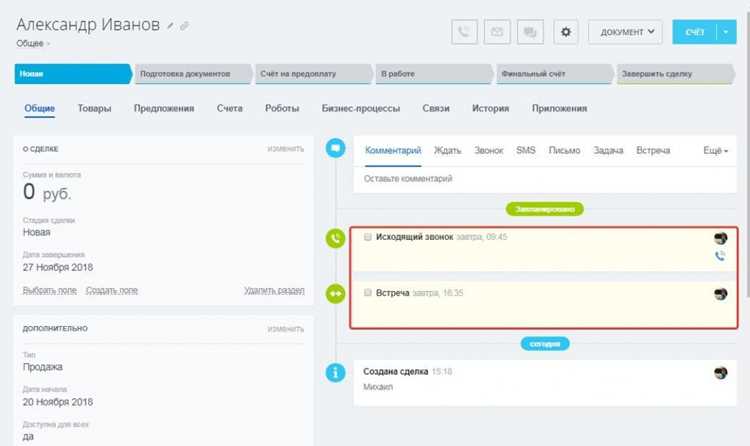Check the Исходящий звонок checkbox
Image resolution: width=750 pixels, height=446 pixels.
367,237
